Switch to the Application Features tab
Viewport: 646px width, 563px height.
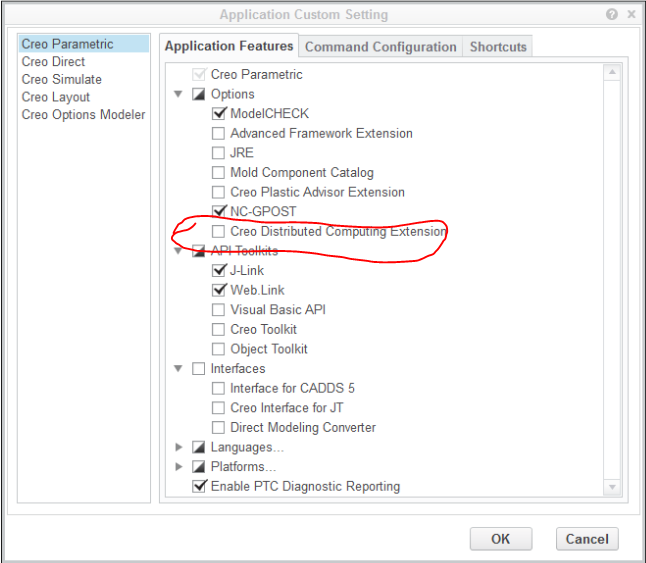pos(229,46)
